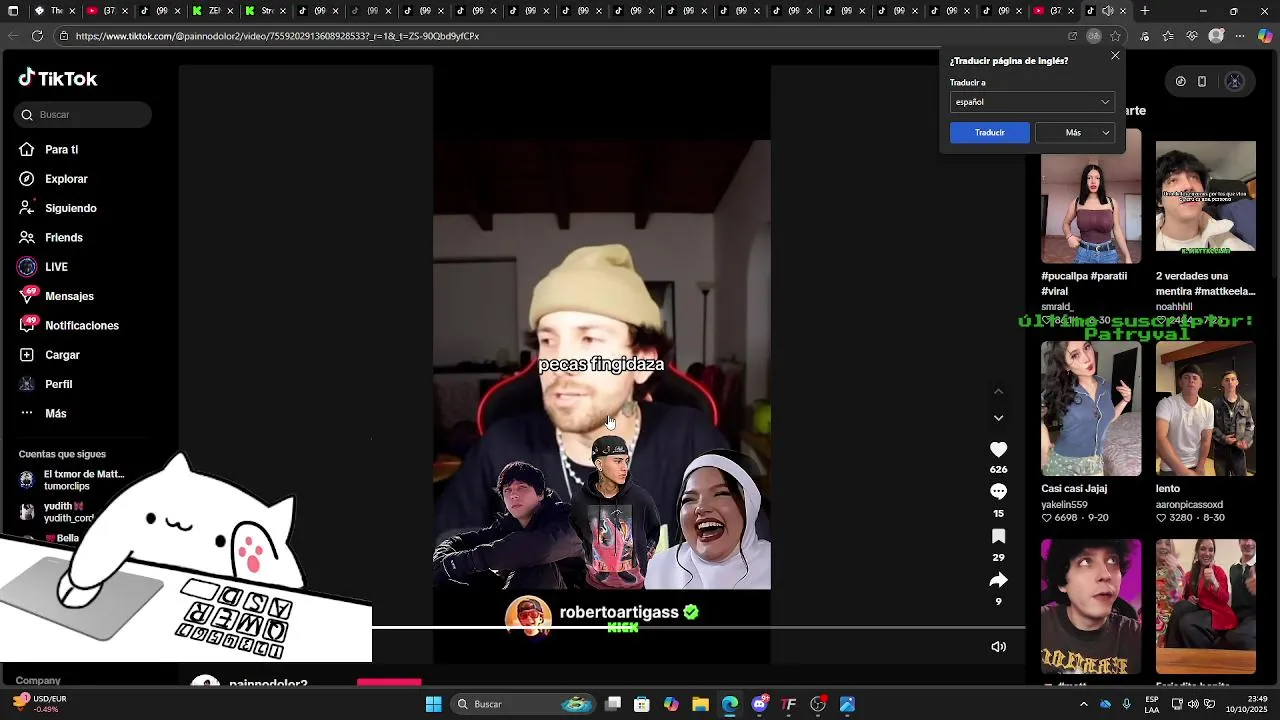The width and height of the screenshot is (1280, 720).
Task: Seek on the video progress bar
Action: click(698, 628)
